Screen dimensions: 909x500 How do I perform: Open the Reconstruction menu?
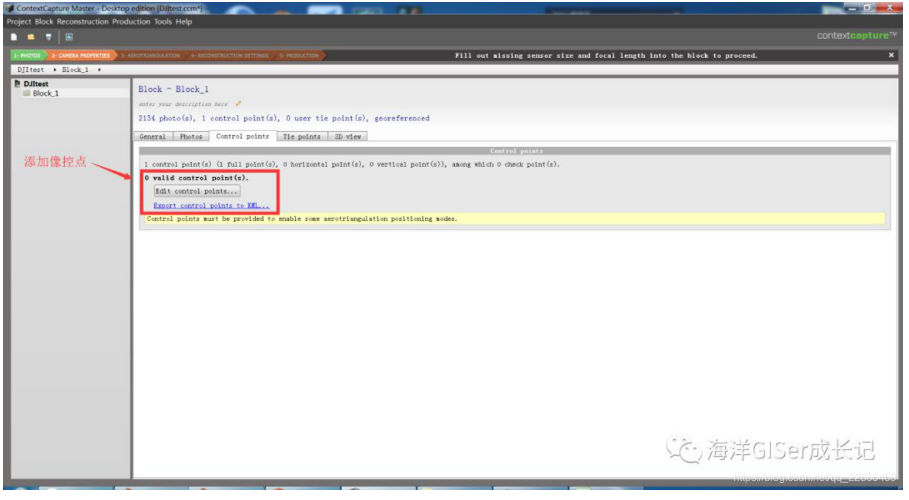(x=82, y=21)
